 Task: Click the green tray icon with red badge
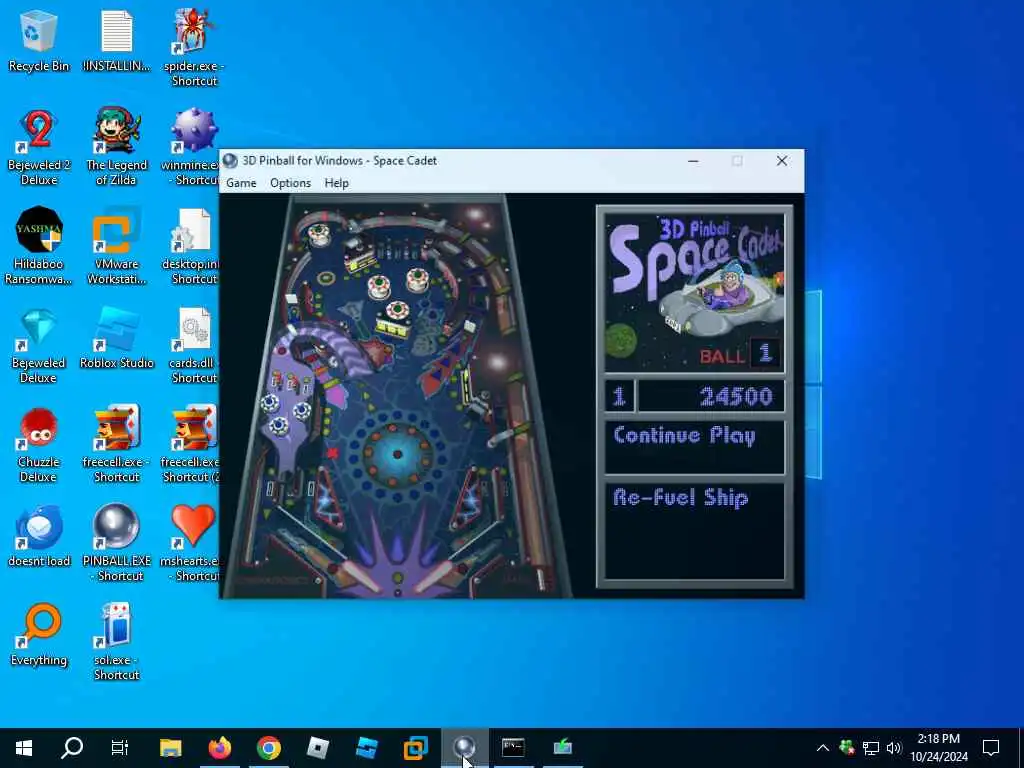pos(847,747)
